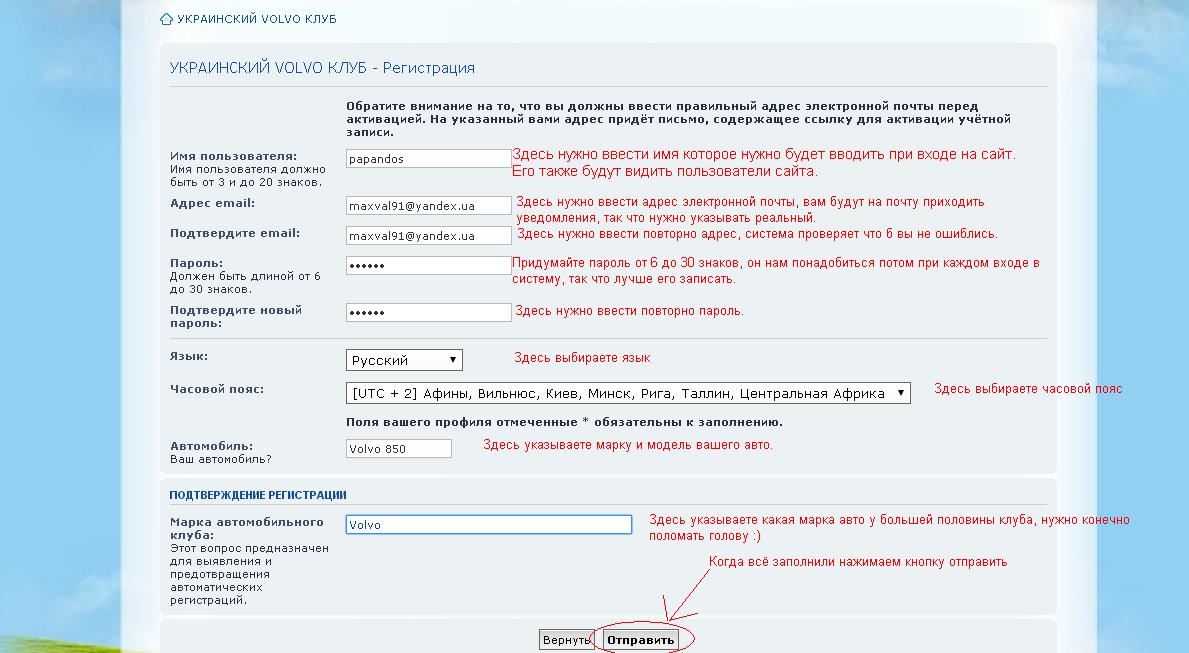This screenshot has width=1189, height=653.
Task: Click the Адрес email label text
Action: coord(212,203)
